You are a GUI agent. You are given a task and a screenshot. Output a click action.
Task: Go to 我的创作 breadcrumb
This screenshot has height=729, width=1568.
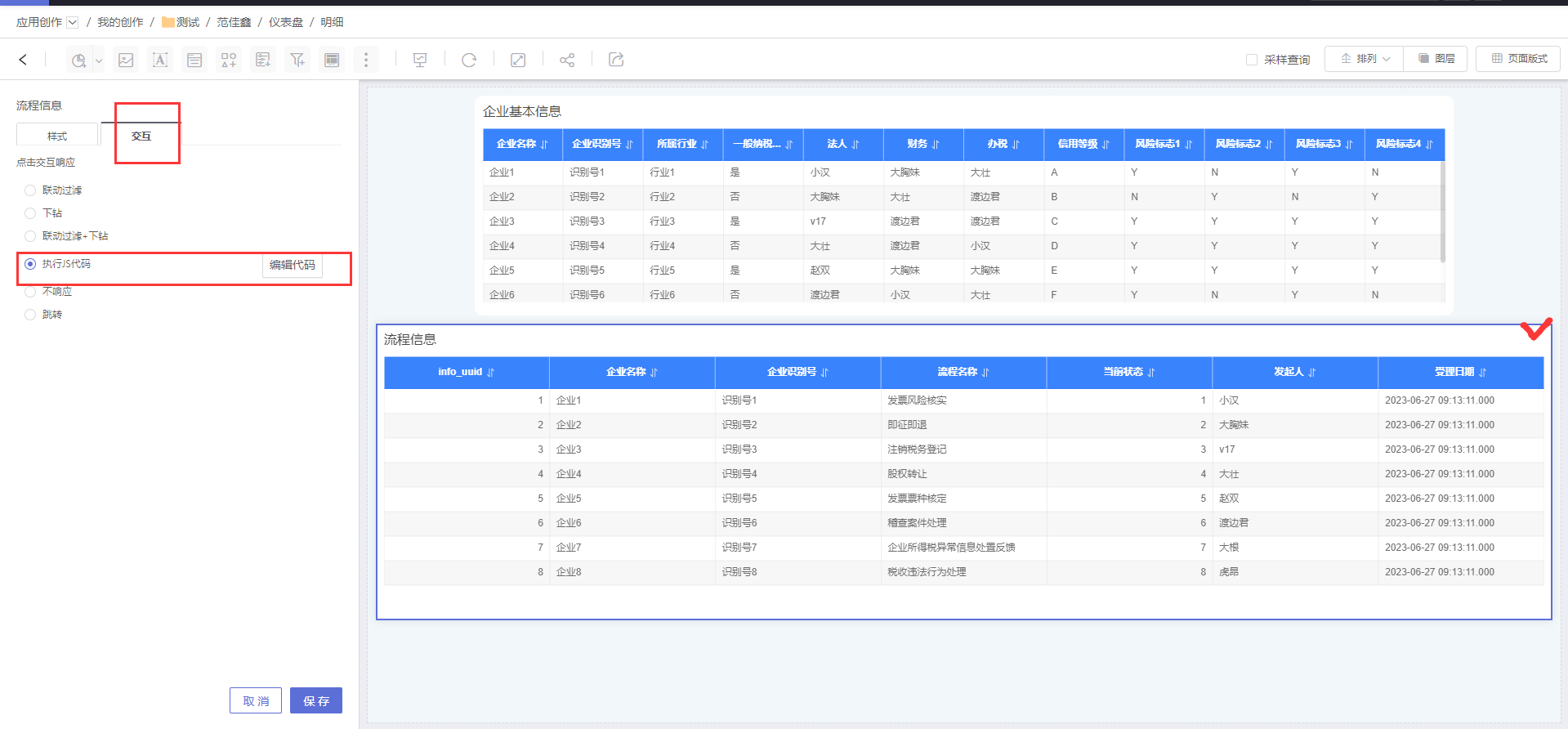tap(120, 22)
